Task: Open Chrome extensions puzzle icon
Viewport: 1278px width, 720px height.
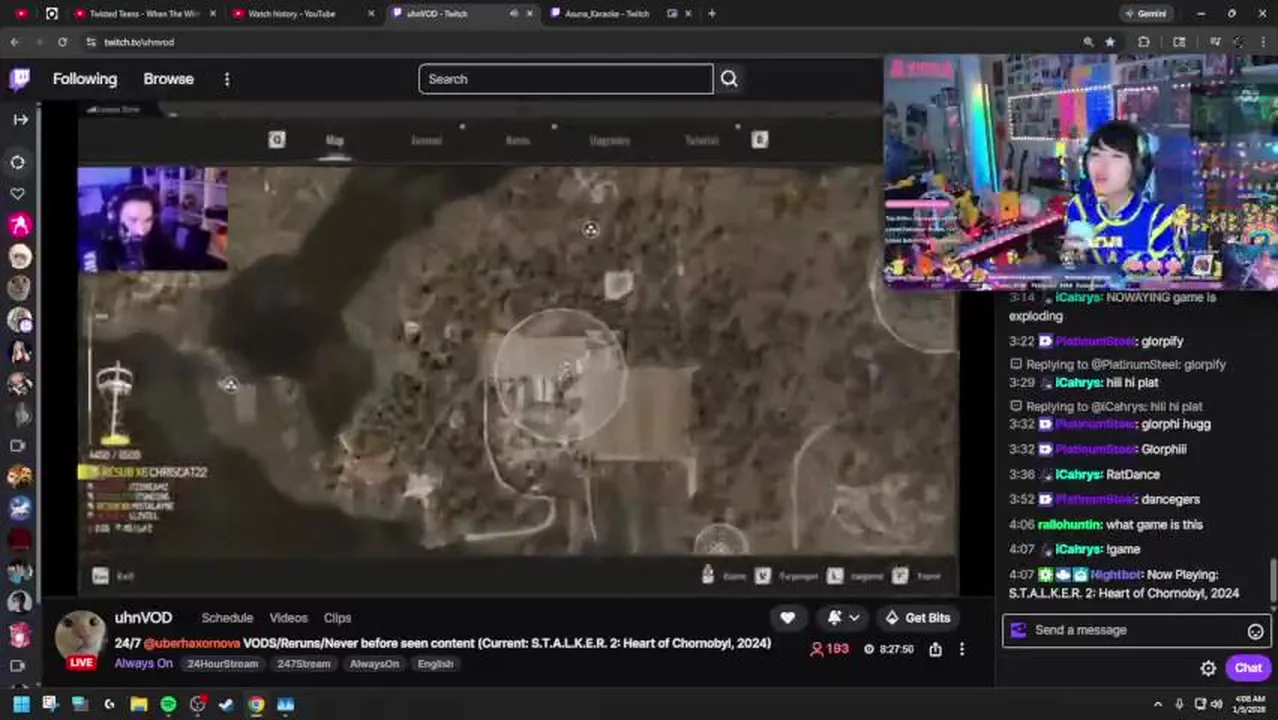Action: tap(1144, 42)
